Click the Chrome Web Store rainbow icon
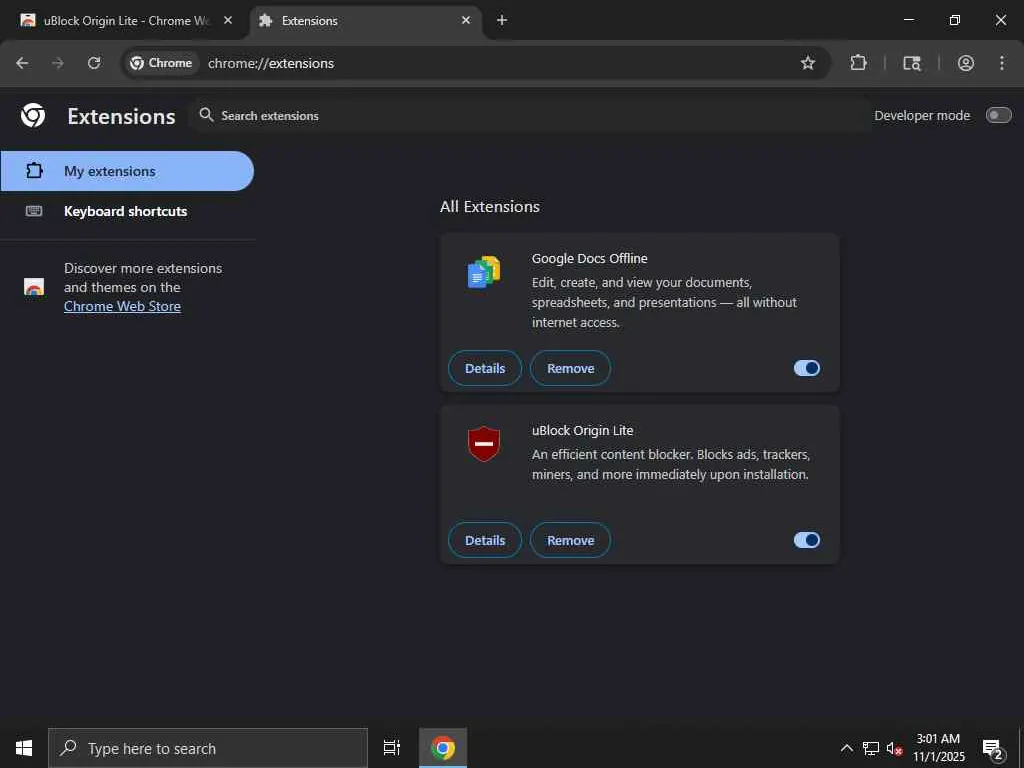The image size is (1024, 768). [34, 287]
